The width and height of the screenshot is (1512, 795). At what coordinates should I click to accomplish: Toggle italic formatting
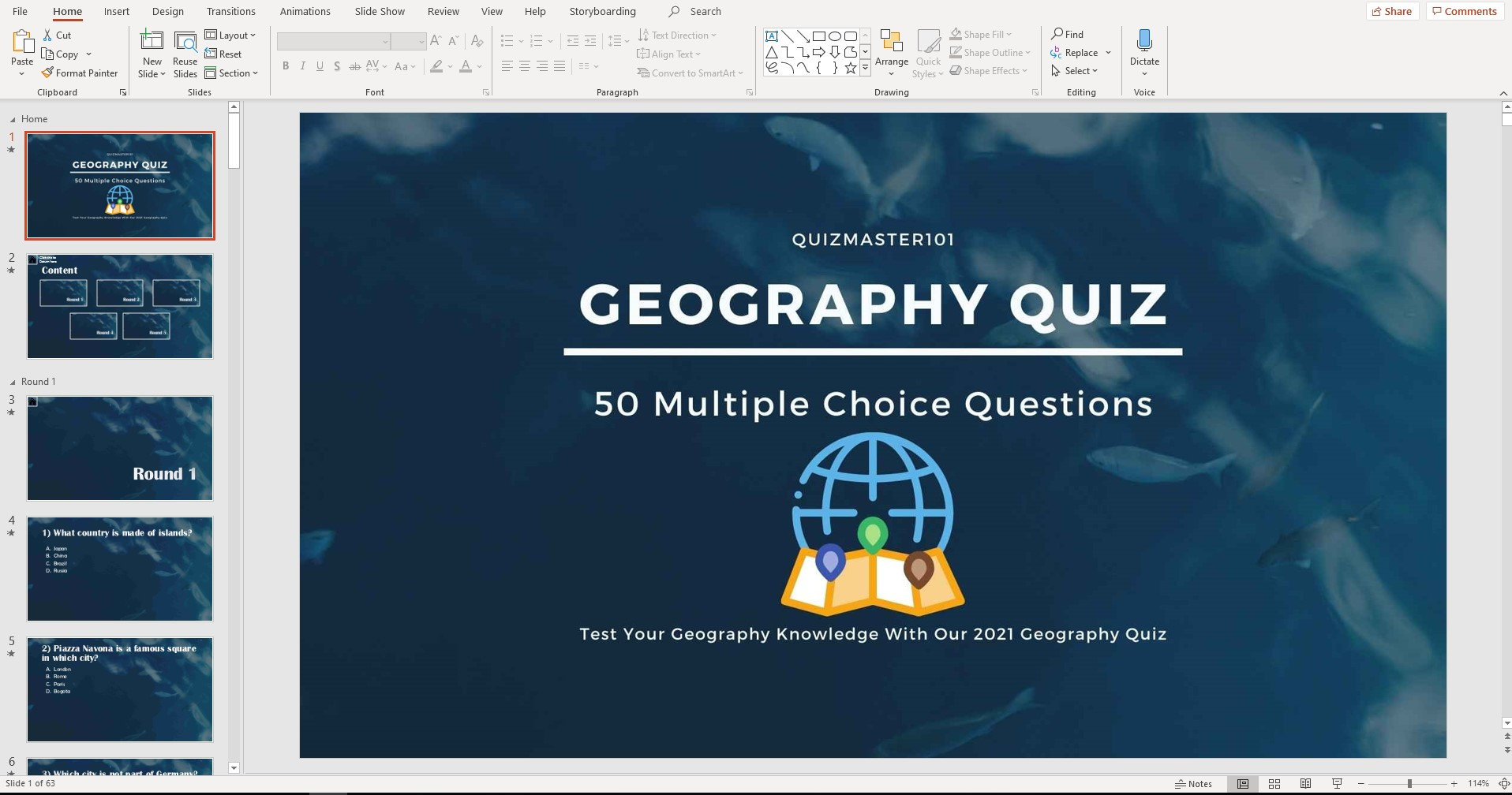303,66
